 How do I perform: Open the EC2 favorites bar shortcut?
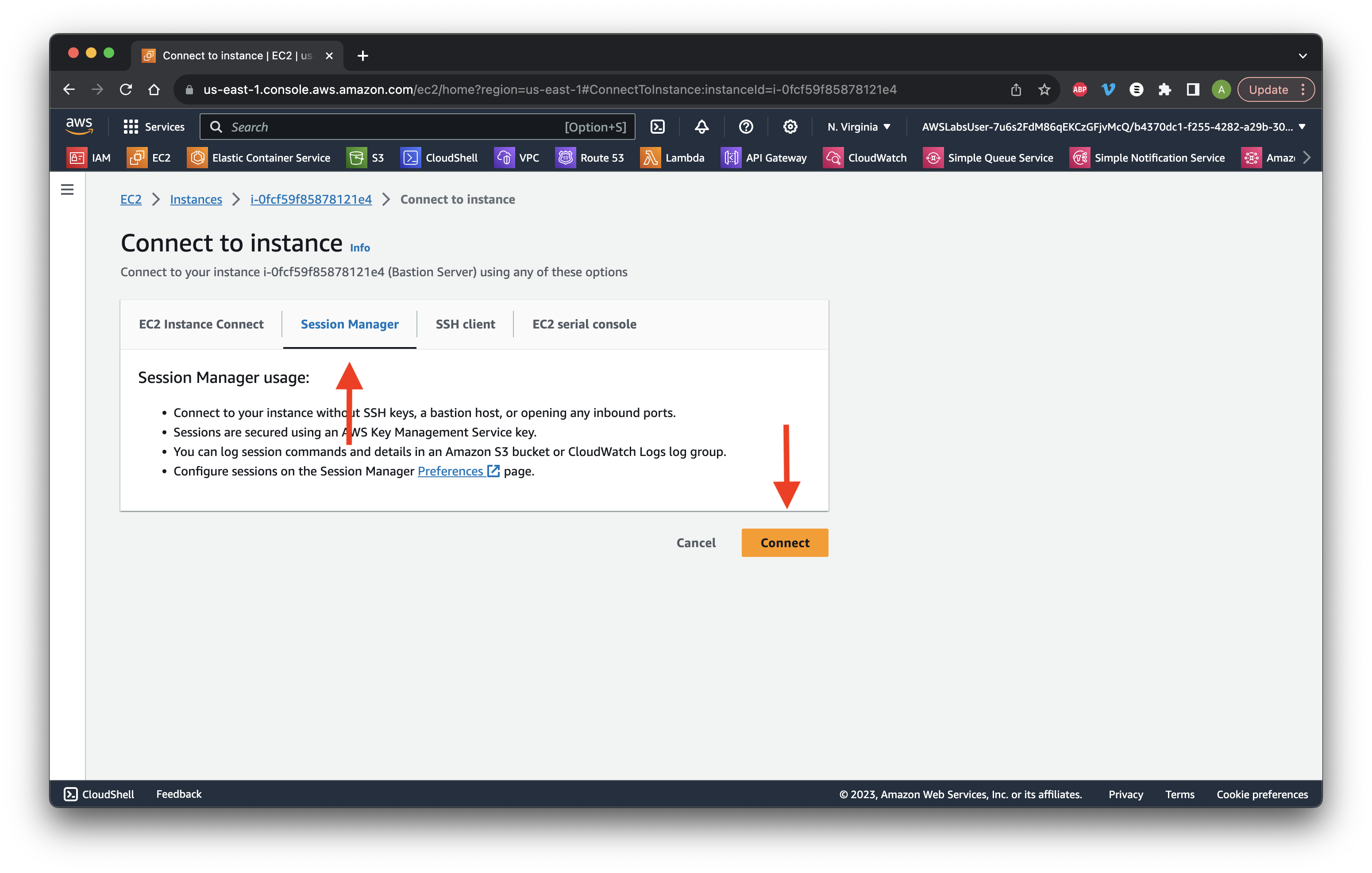[x=149, y=158]
